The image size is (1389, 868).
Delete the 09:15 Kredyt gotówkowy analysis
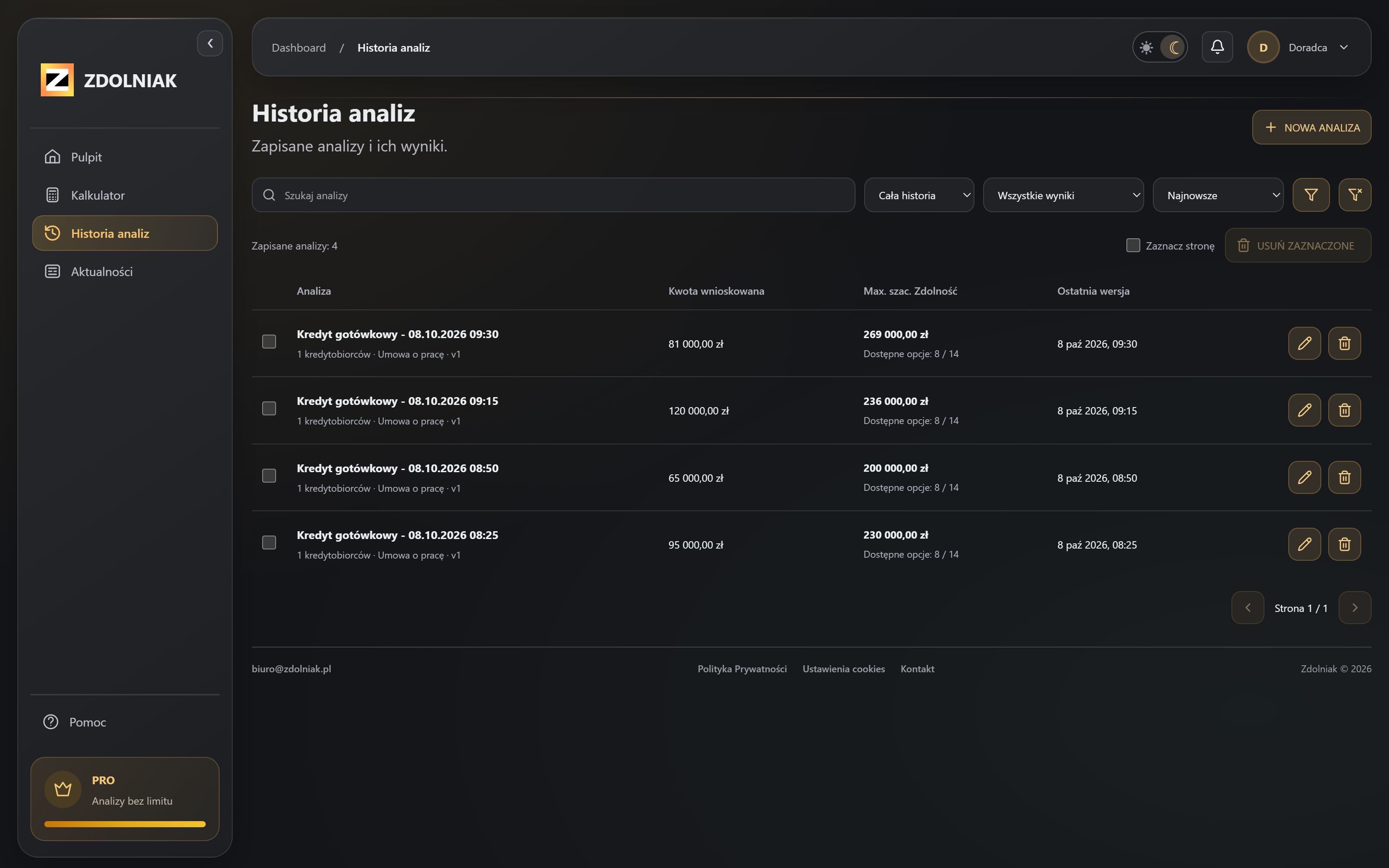[1344, 410]
